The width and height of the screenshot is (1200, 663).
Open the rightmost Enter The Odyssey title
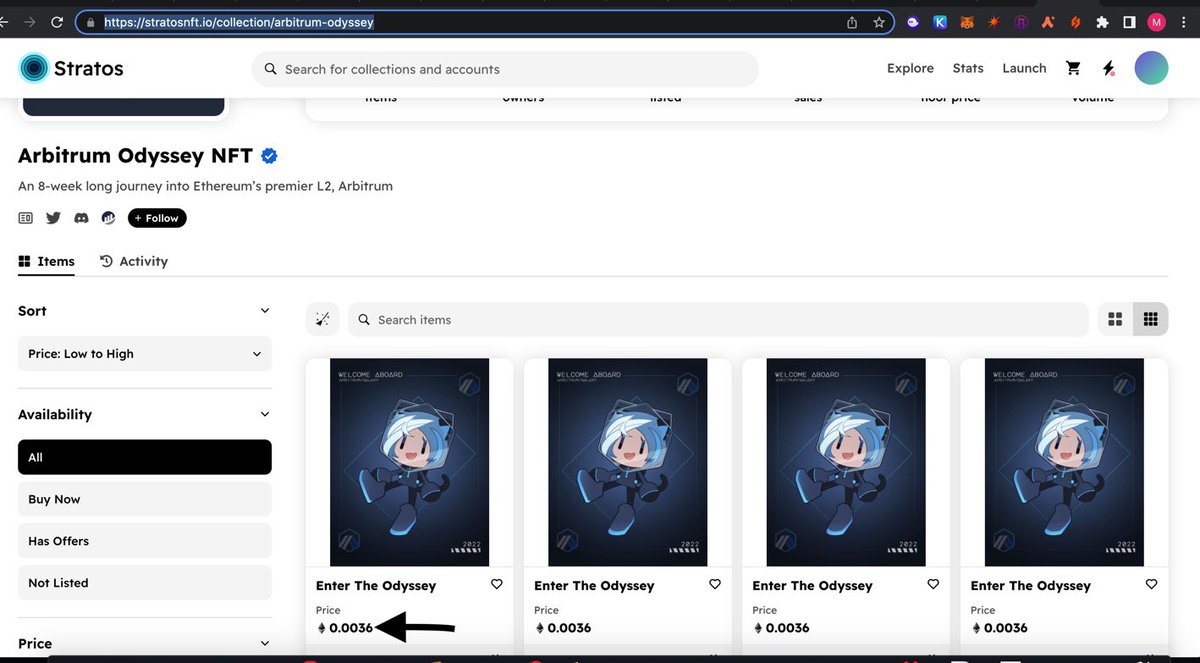pos(1031,586)
